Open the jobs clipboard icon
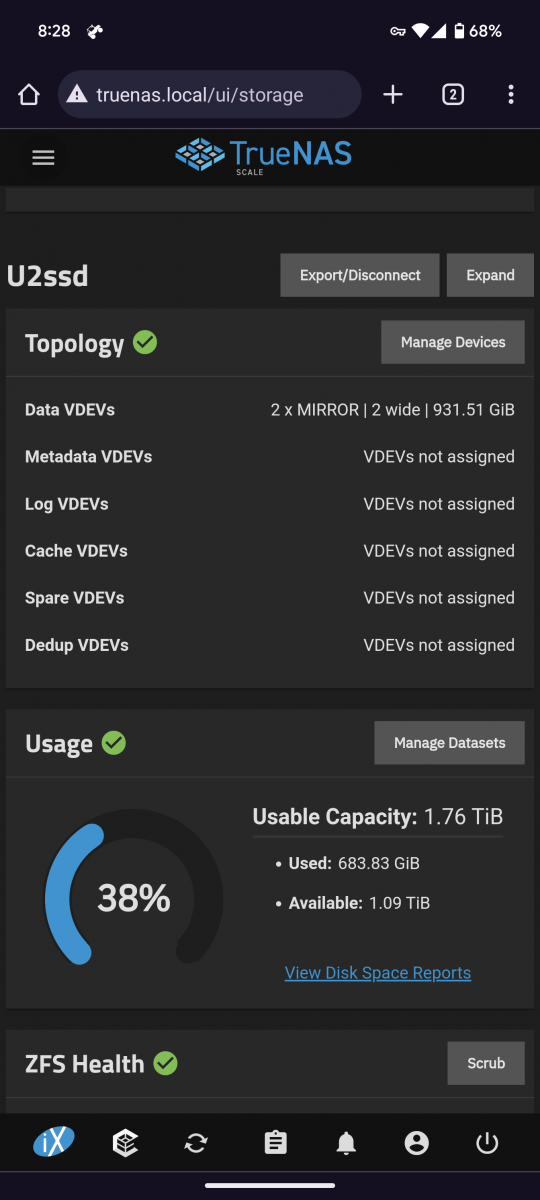540x1200 pixels. pyautogui.click(x=275, y=1143)
